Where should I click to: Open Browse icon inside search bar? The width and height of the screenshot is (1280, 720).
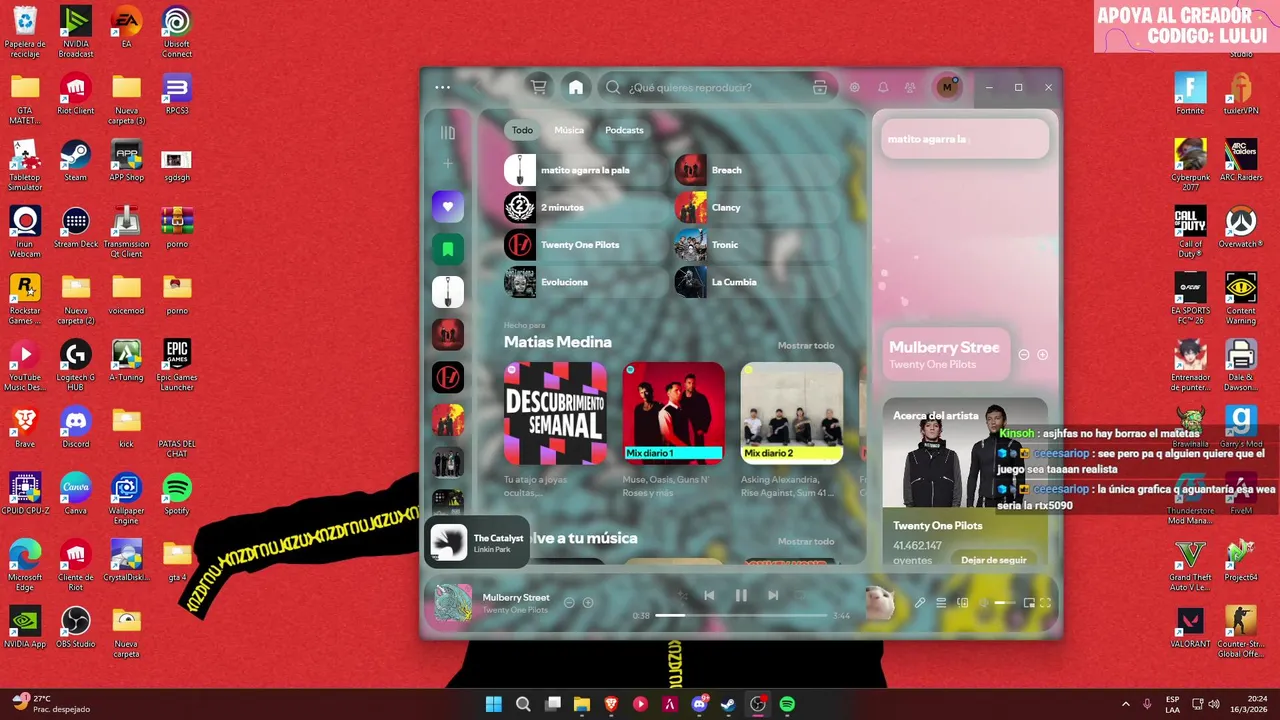pyautogui.click(x=820, y=87)
